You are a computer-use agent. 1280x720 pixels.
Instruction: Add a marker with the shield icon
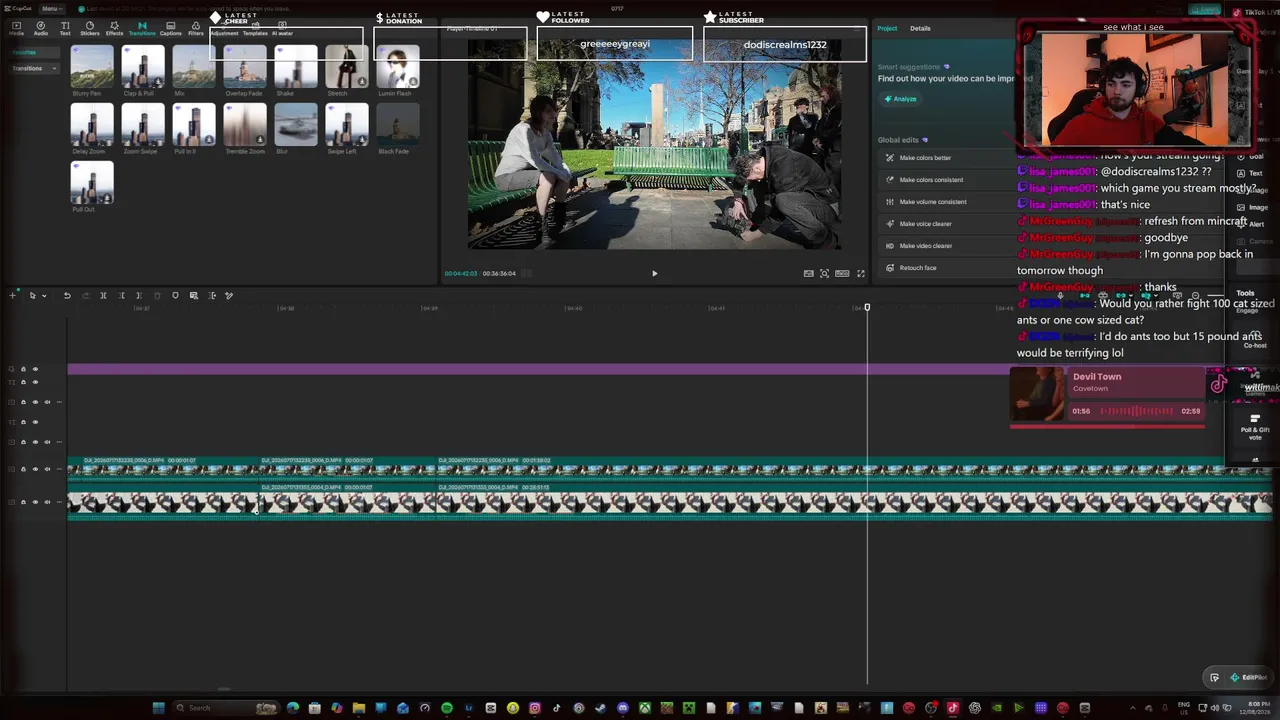click(175, 295)
